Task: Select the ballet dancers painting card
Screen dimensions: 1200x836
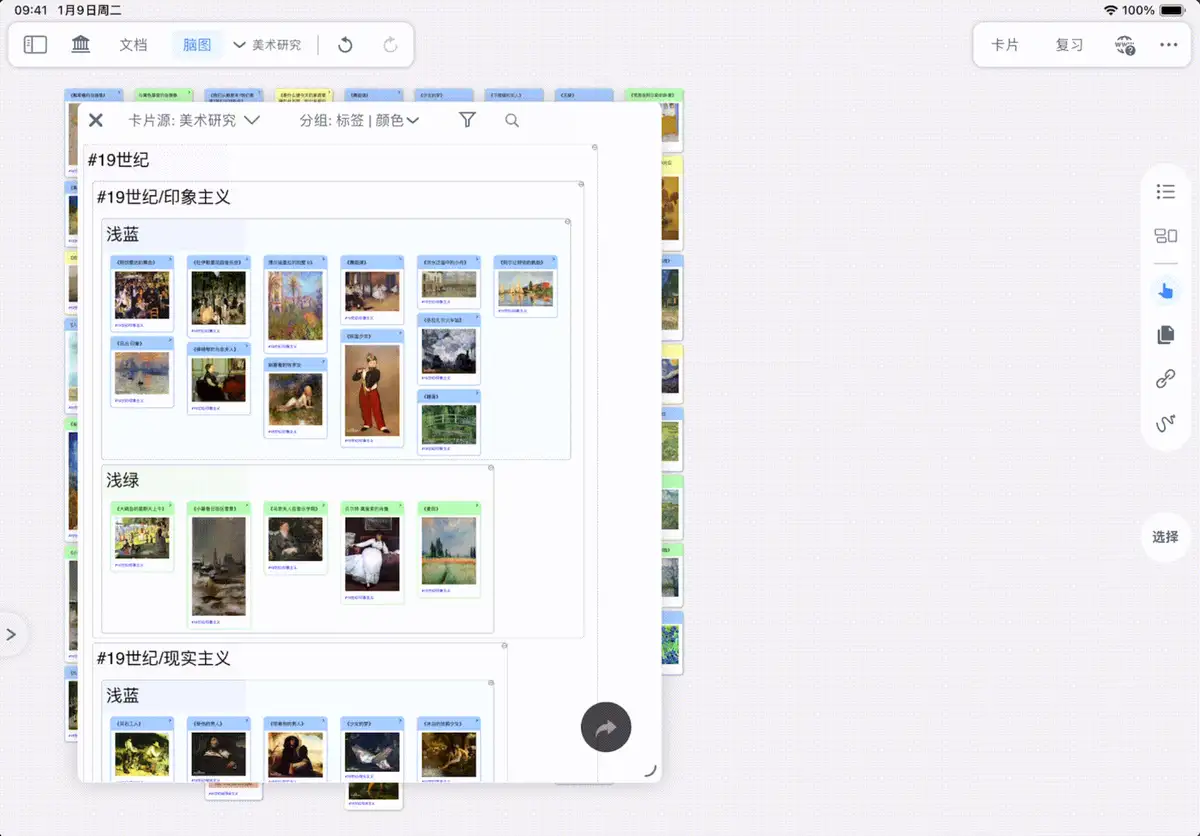Action: 372,290
